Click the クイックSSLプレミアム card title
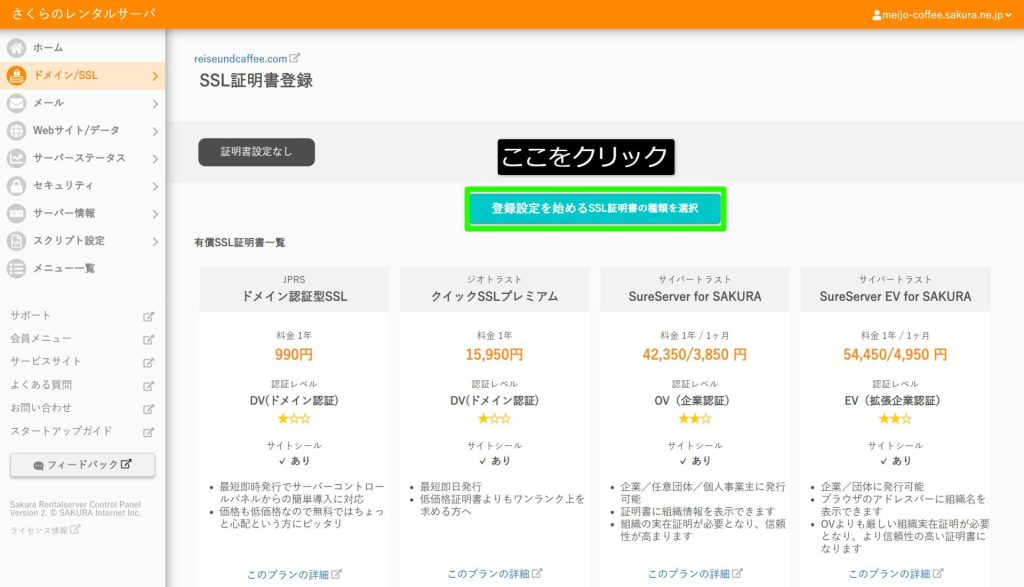Image resolution: width=1024 pixels, height=587 pixels. coord(494,296)
